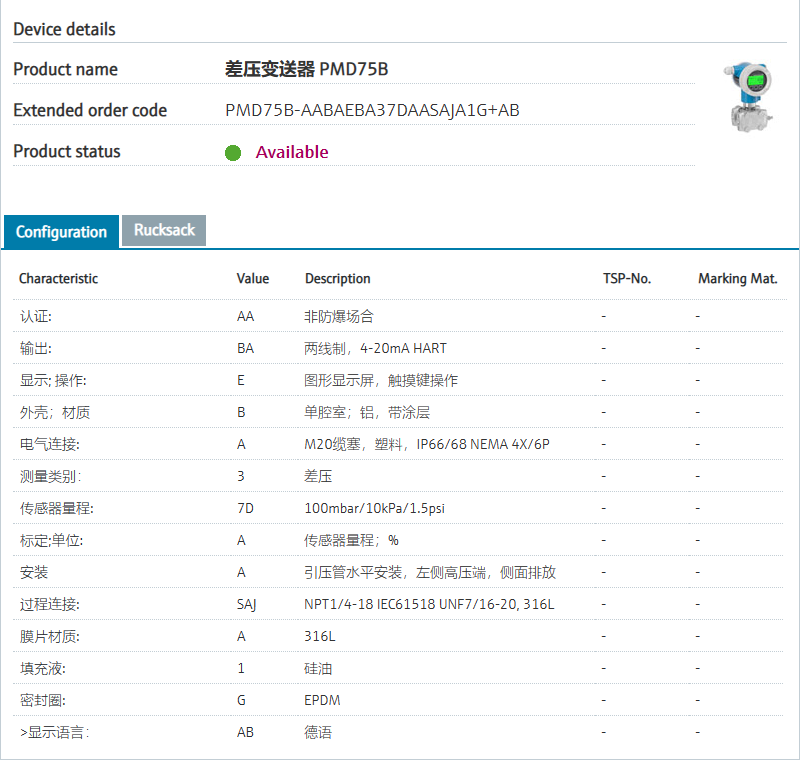Click the Device details heading
The height and width of the screenshot is (761, 801).
click(64, 29)
